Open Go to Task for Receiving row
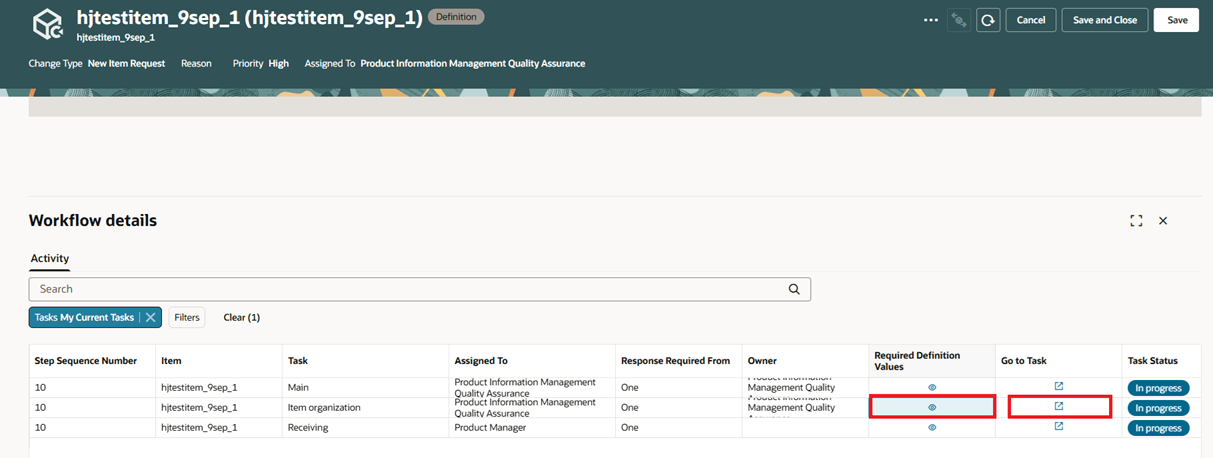The height and width of the screenshot is (458, 1213). 1059,426
